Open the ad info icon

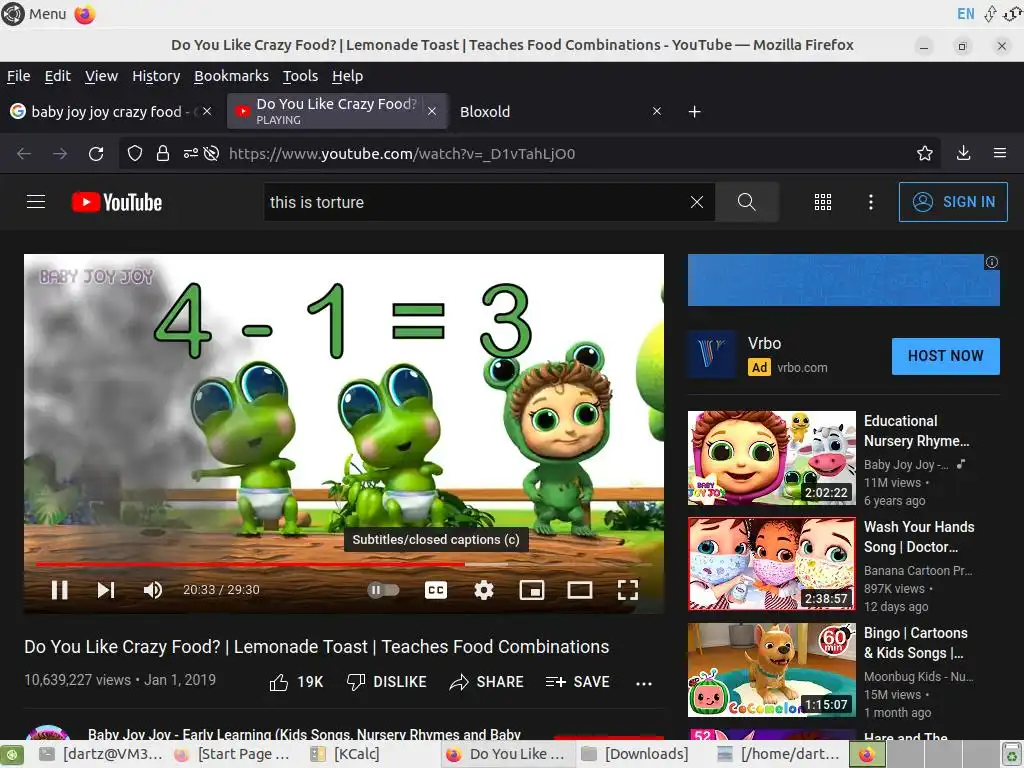(991, 262)
